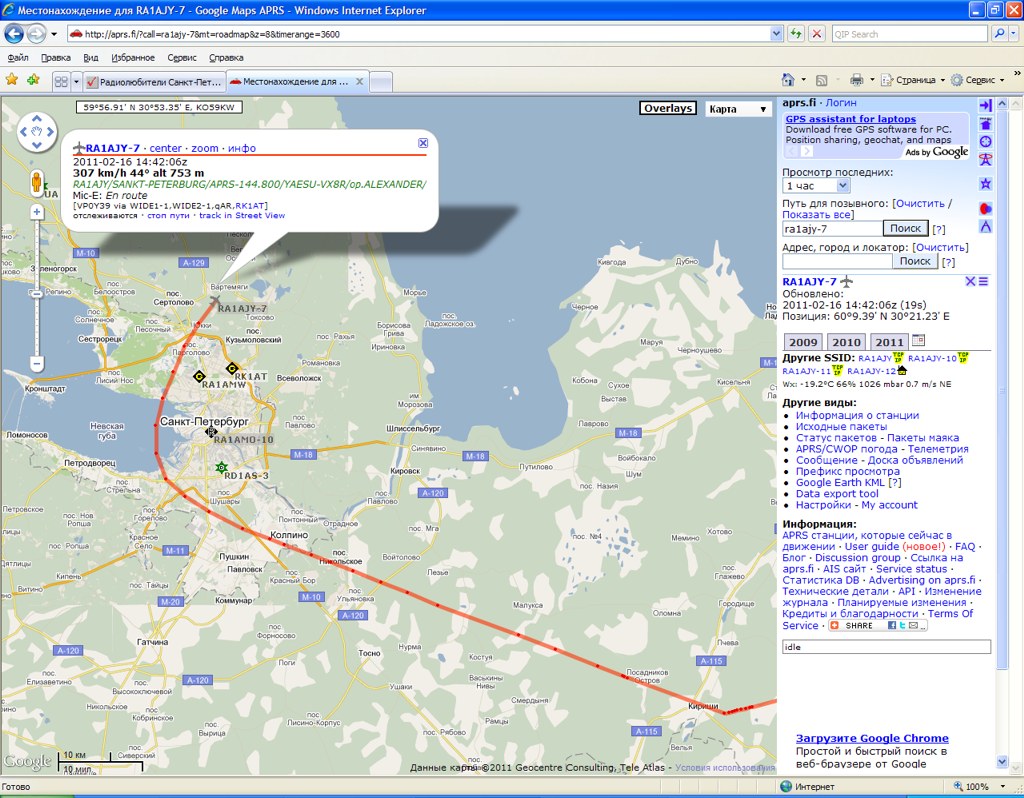Close the RA1AJY-7 info balloon

point(423,143)
